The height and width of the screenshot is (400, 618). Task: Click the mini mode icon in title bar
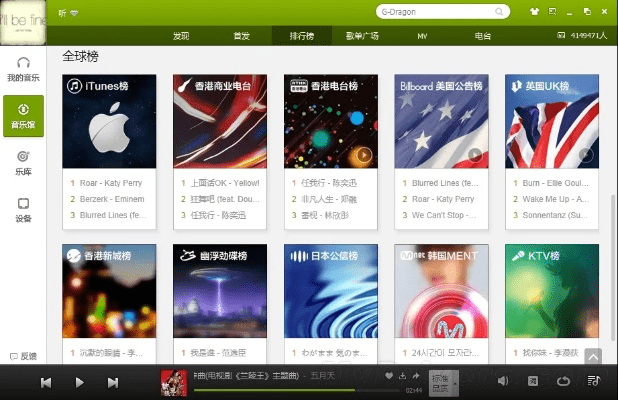coord(552,11)
